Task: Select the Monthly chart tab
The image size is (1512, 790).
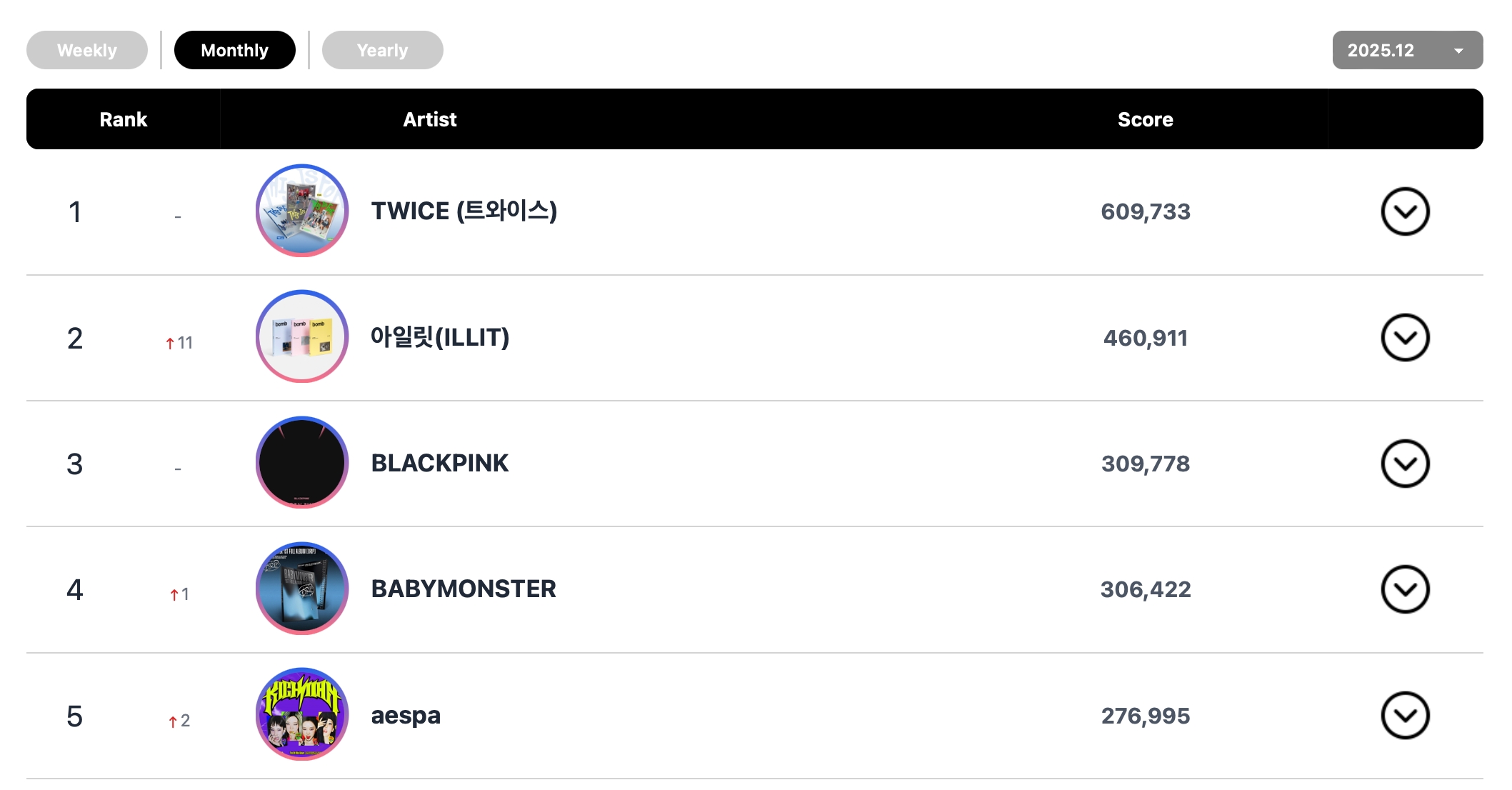Action: (x=234, y=50)
